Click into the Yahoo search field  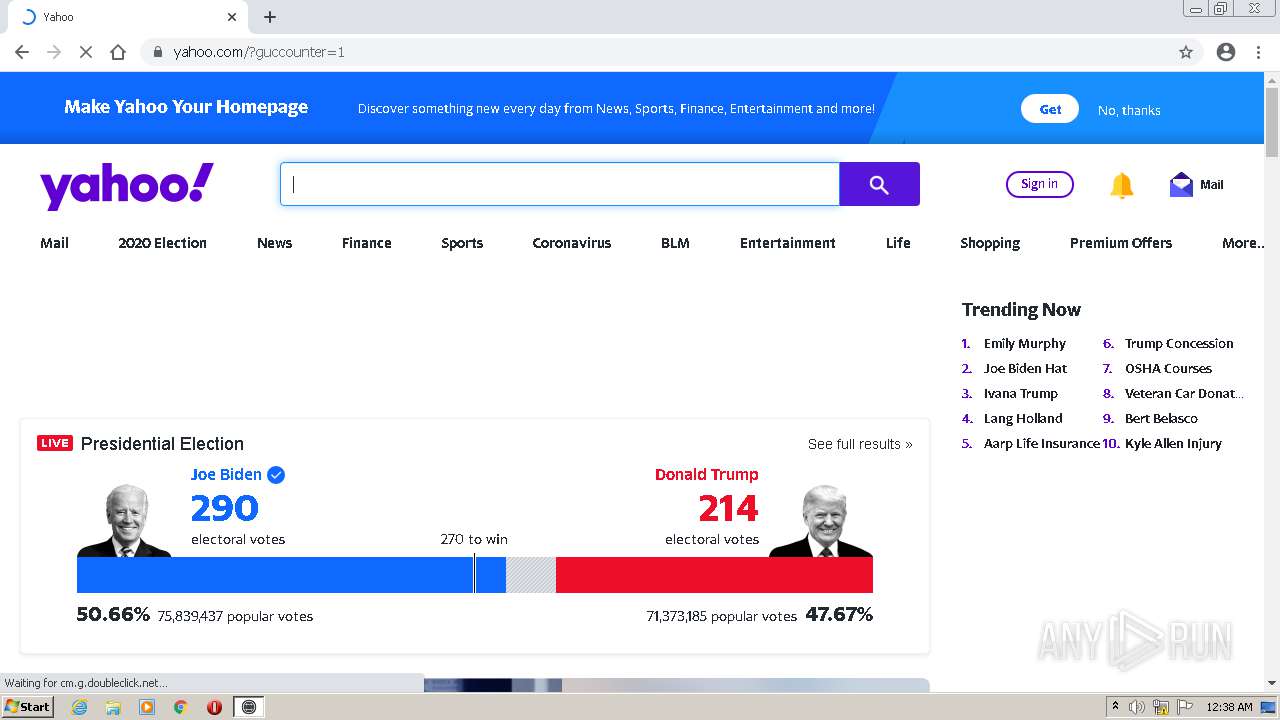[x=560, y=184]
